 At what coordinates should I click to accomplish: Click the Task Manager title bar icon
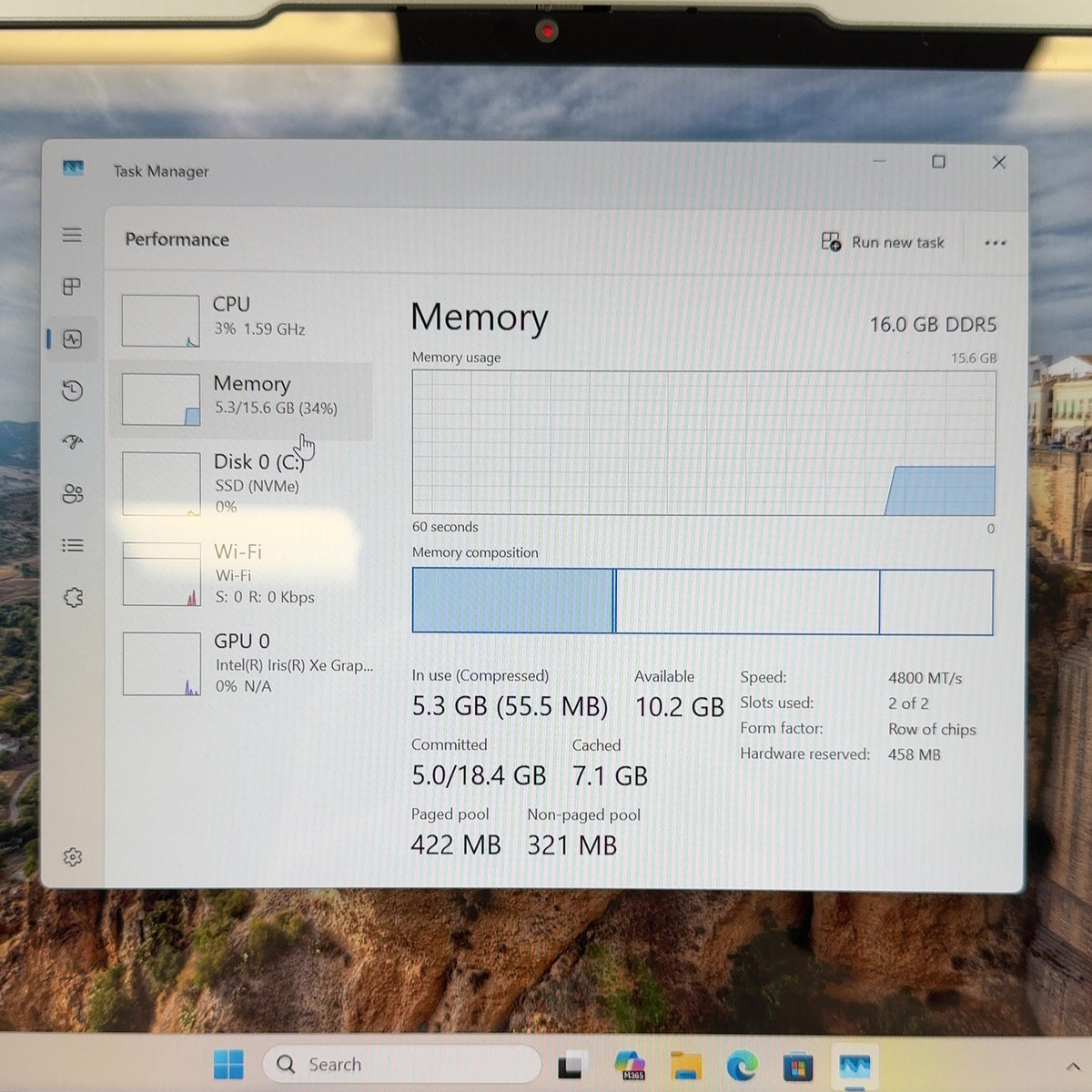point(74,168)
